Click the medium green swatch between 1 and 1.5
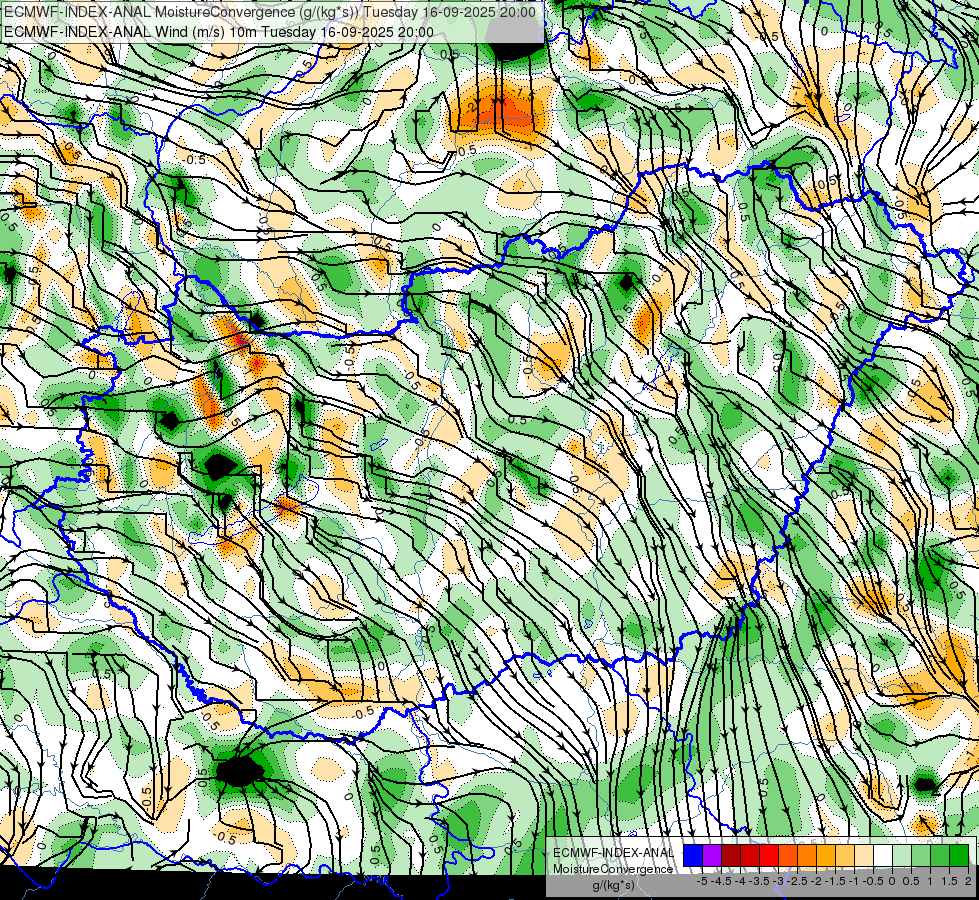The image size is (979, 900). pos(940,856)
